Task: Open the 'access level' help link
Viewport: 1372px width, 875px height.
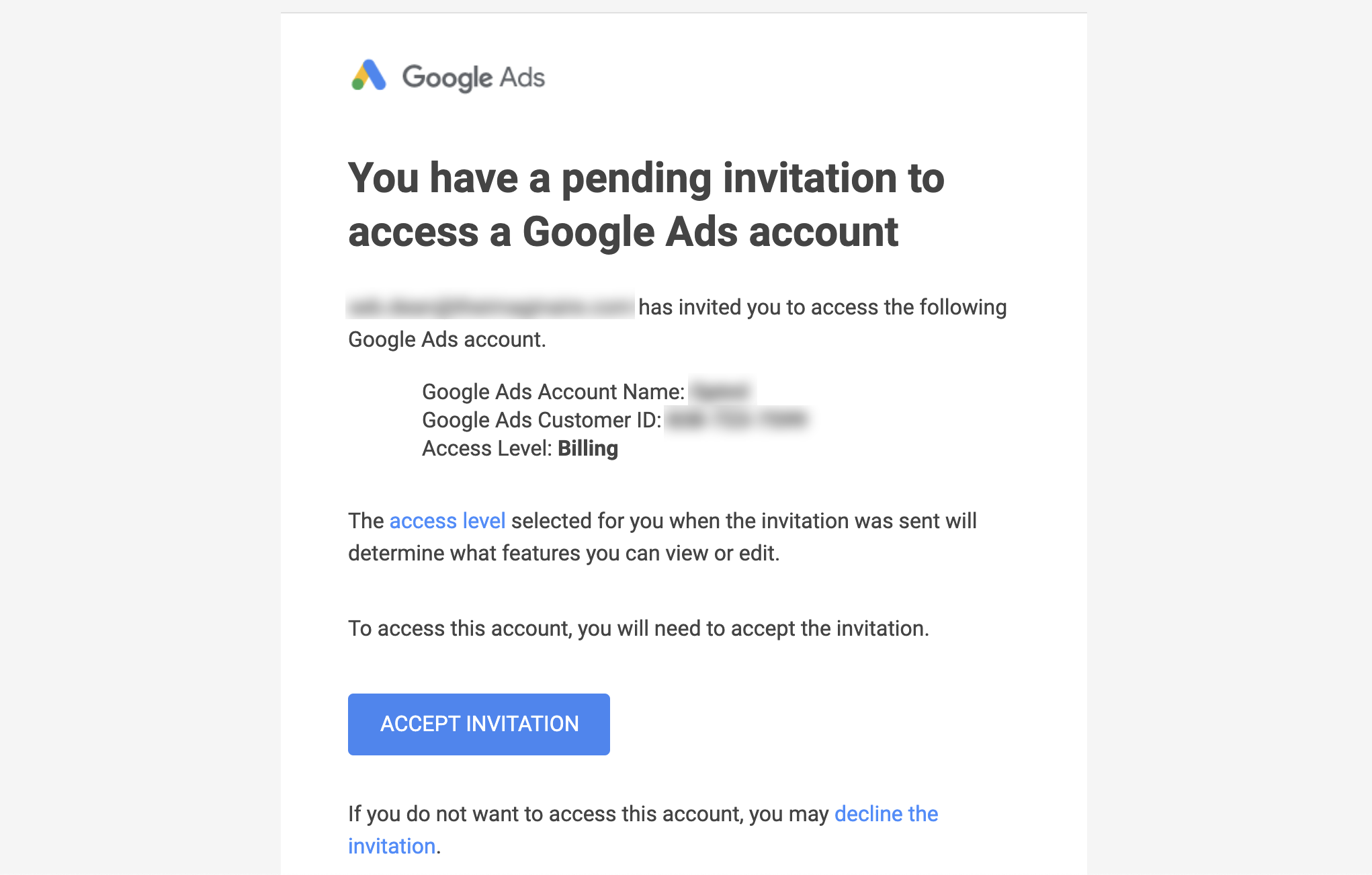Action: (x=447, y=520)
